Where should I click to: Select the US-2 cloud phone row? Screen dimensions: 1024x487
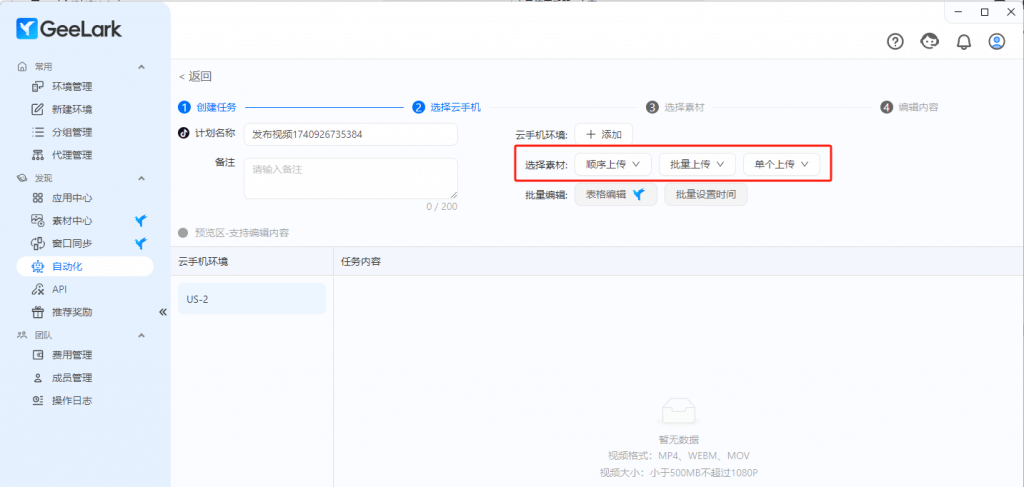pyautogui.click(x=251, y=299)
